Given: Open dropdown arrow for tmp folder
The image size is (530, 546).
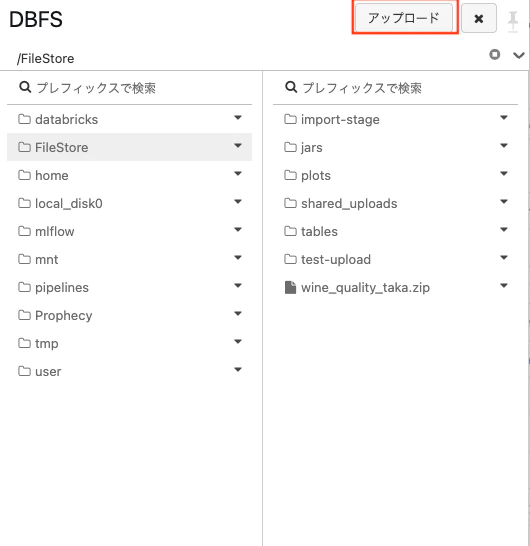Looking at the screenshot, I should (x=238, y=342).
